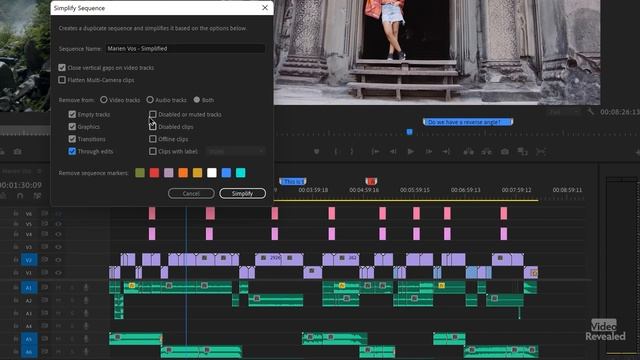The width and height of the screenshot is (640, 360).
Task: Toggle lock on track V6
Action: 16,213
